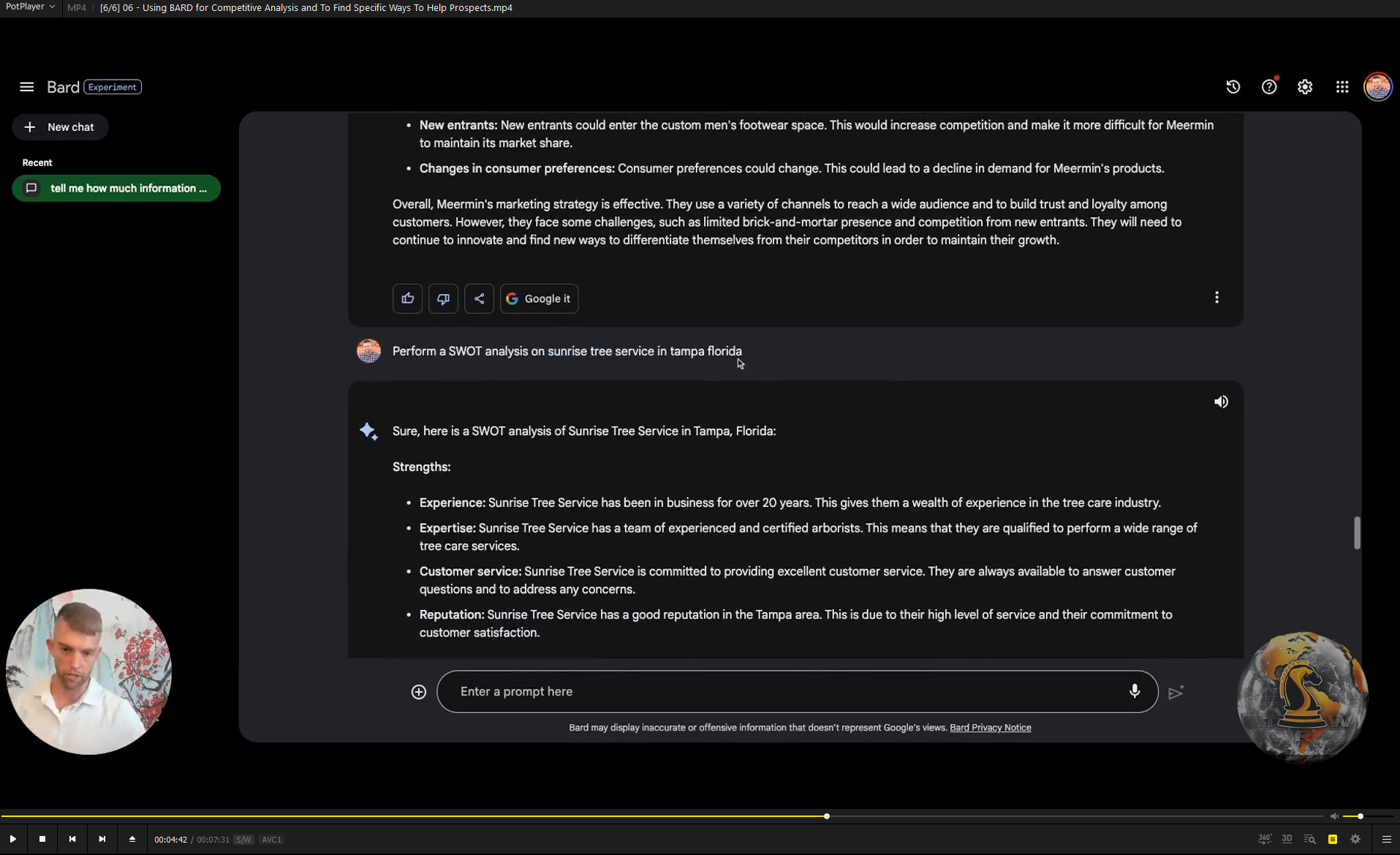Click the Bard help question mark icon
The height and width of the screenshot is (855, 1400).
coord(1268,87)
